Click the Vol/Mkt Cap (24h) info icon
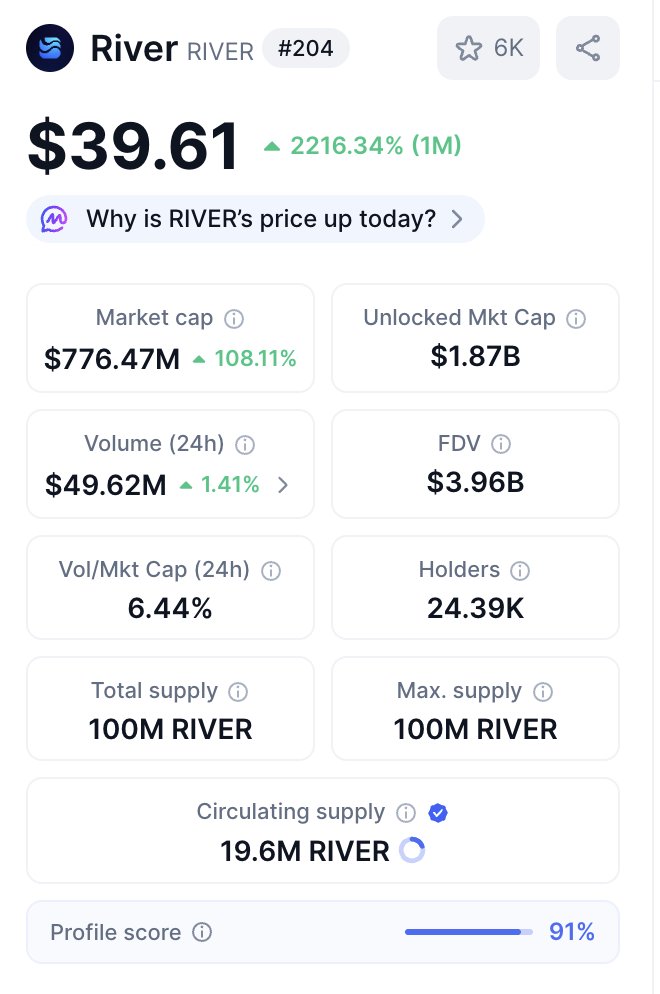The image size is (660, 994). [271, 571]
